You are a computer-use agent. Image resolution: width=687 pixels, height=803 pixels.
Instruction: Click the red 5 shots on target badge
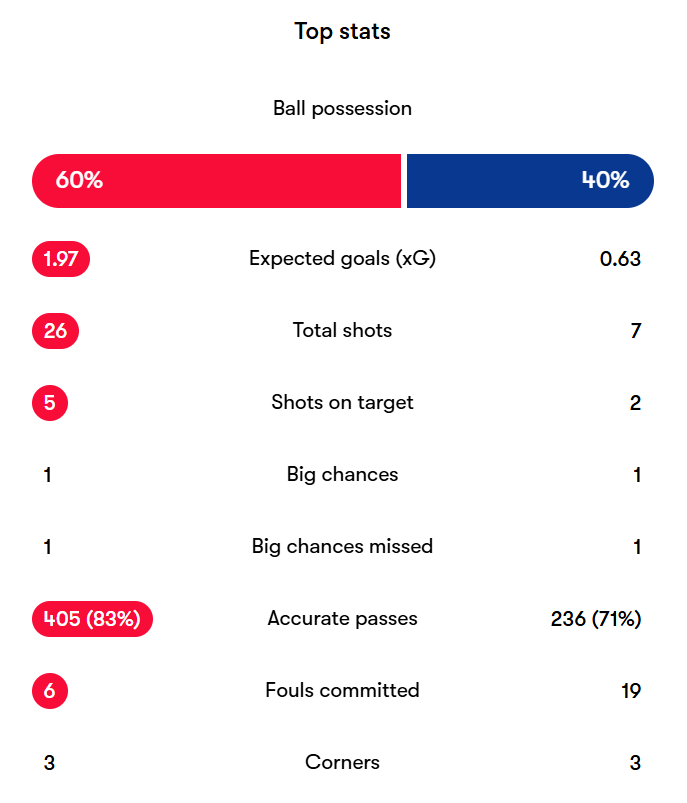click(x=50, y=403)
